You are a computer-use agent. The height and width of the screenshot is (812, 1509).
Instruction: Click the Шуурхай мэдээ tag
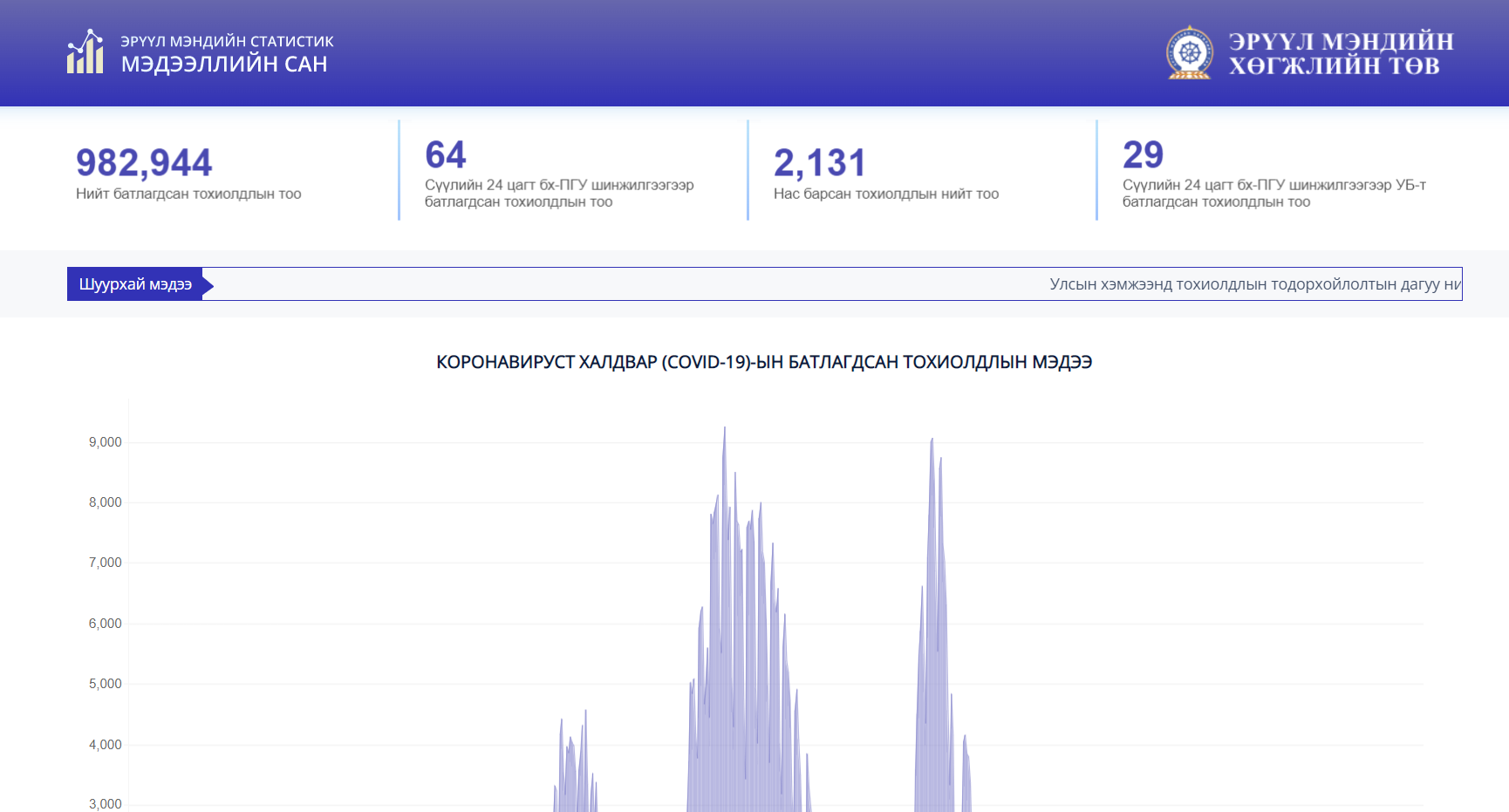[x=135, y=284]
